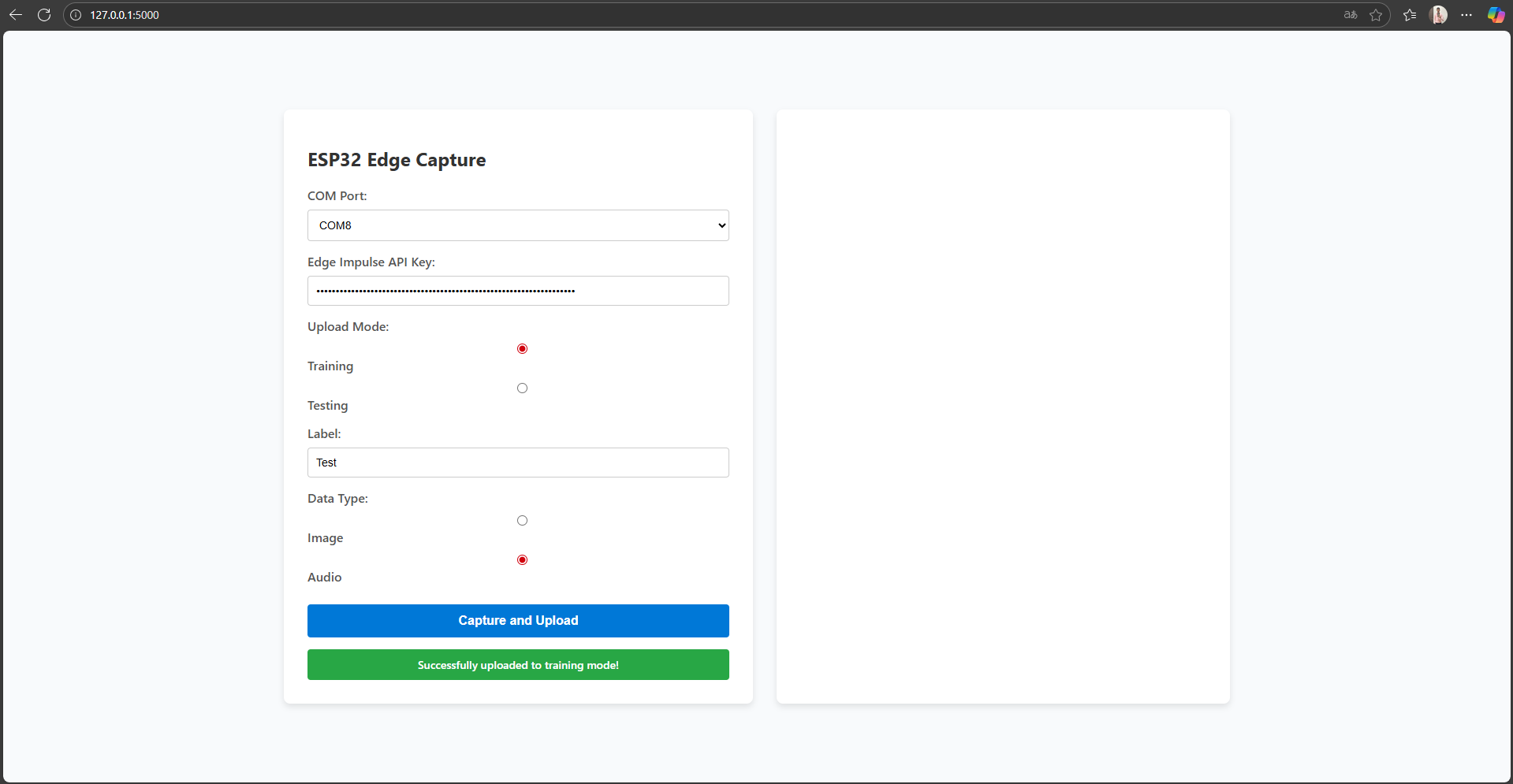Reload the current page
Viewport: 1513px width, 784px height.
coord(44,15)
